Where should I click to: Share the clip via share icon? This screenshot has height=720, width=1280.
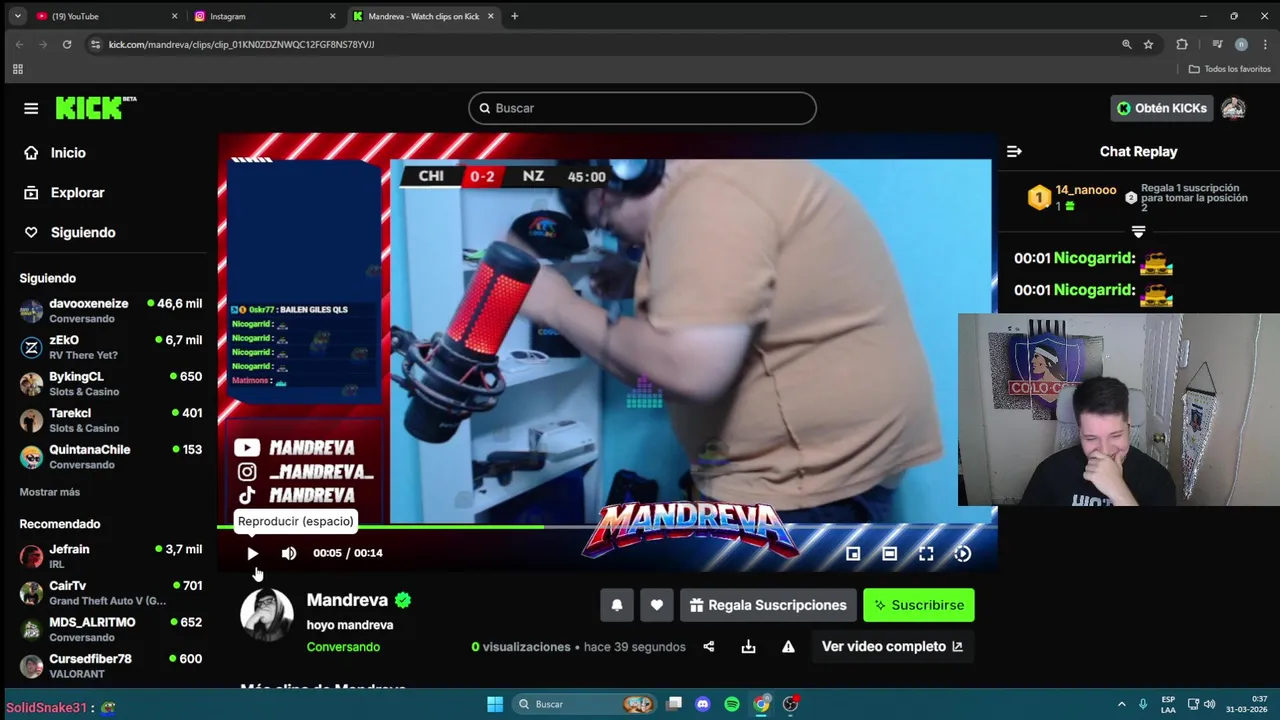[709, 646]
